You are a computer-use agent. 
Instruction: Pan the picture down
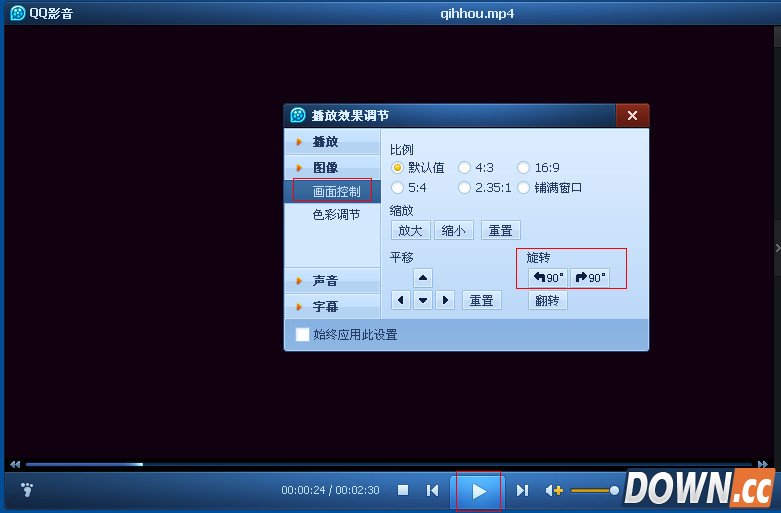tap(422, 300)
